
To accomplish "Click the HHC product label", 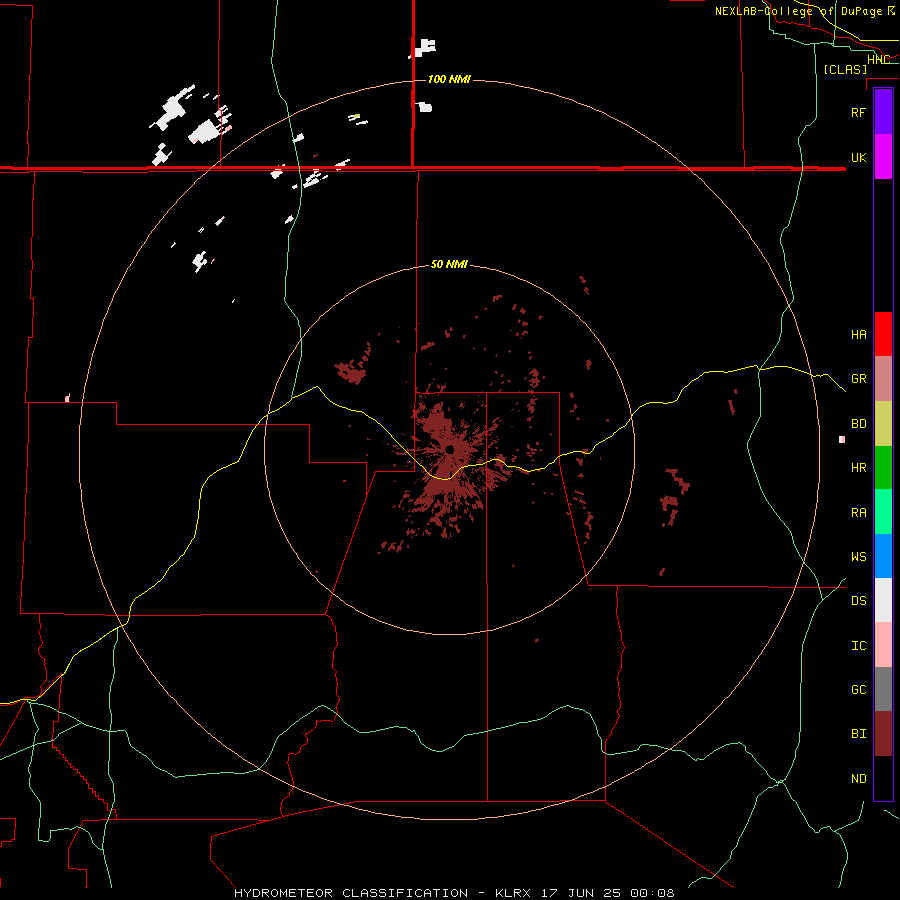I will pyautogui.click(x=878, y=60).
